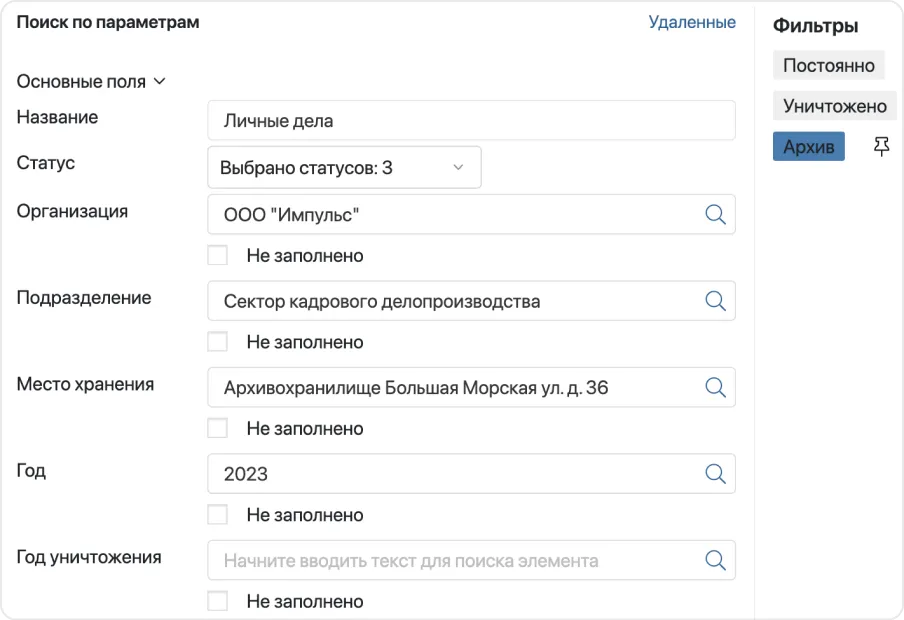Open the Статус dropdown with selected statuses

point(344,168)
